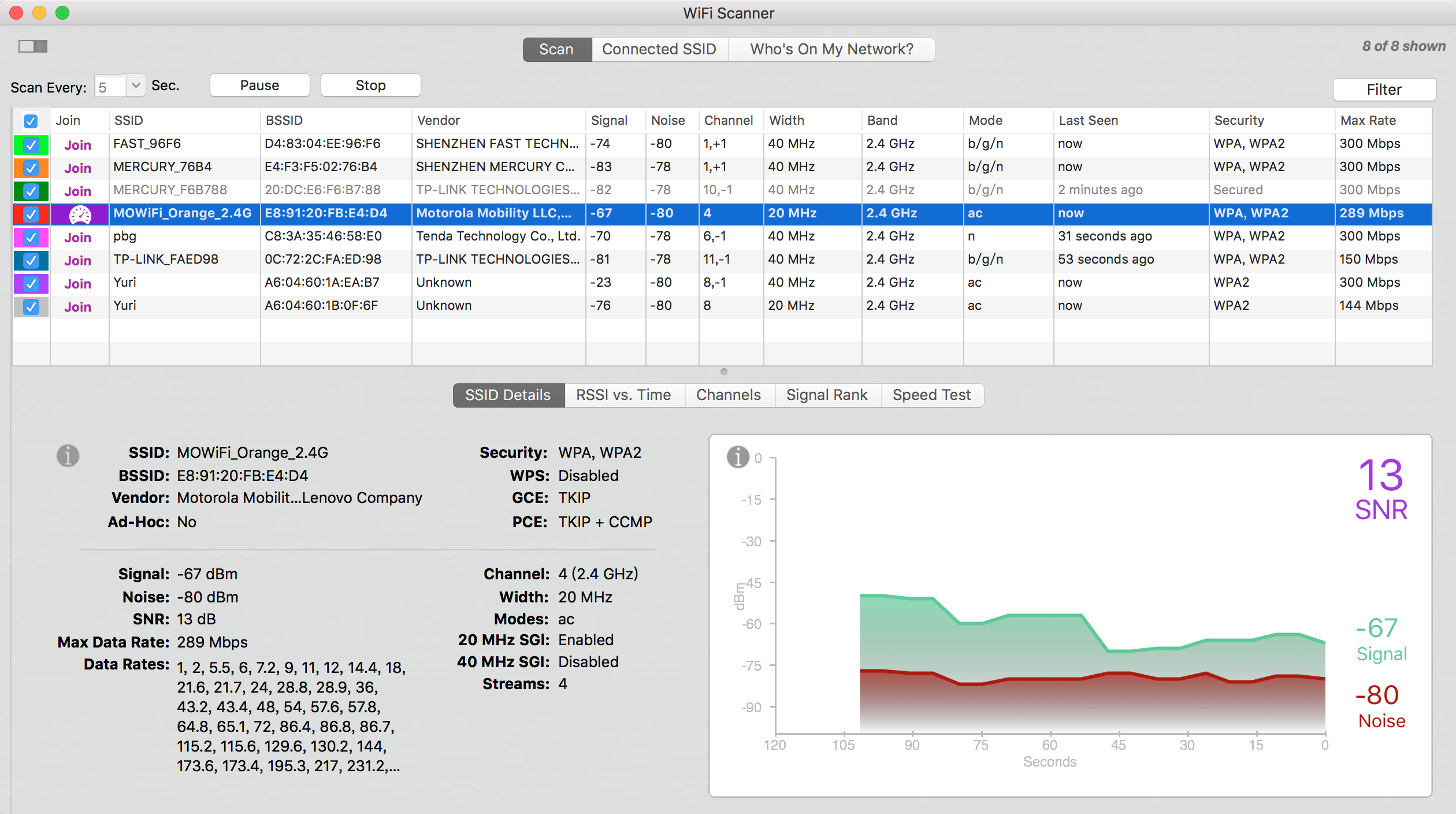Open the Scan Every seconds dropdown

coord(136,86)
